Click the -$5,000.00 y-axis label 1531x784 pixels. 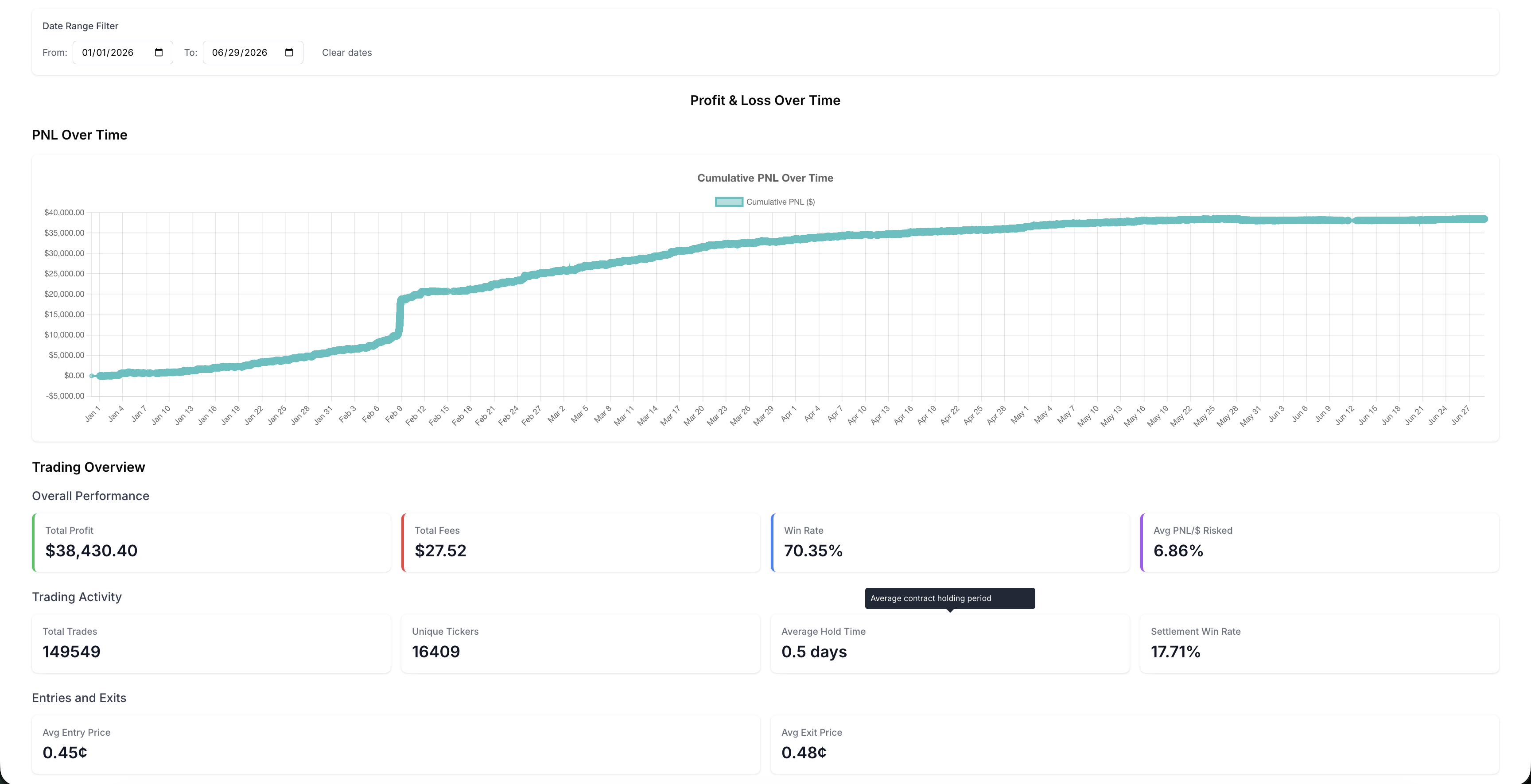click(x=65, y=396)
